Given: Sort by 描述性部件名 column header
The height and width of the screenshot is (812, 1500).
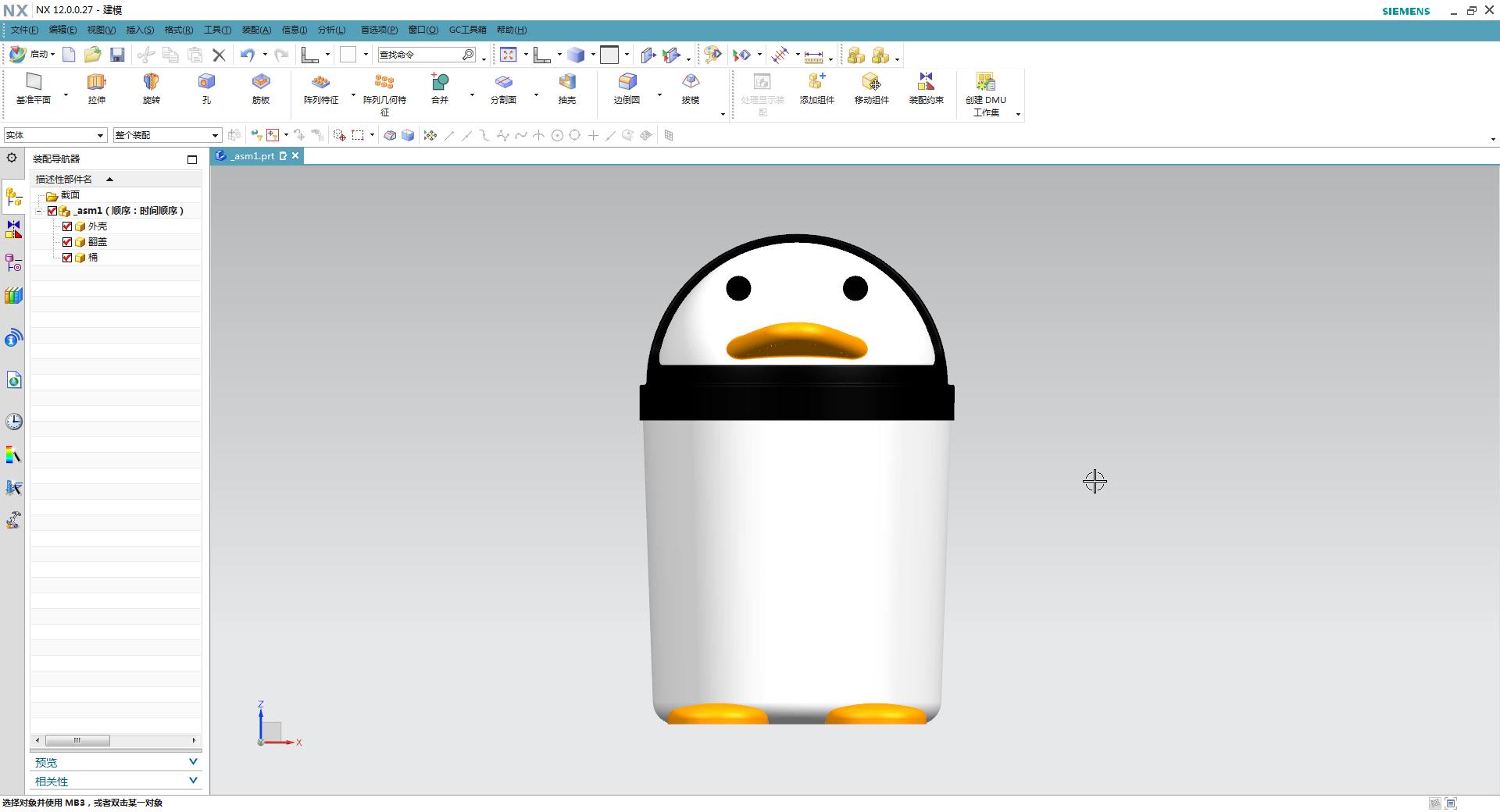Looking at the screenshot, I should tap(116, 180).
